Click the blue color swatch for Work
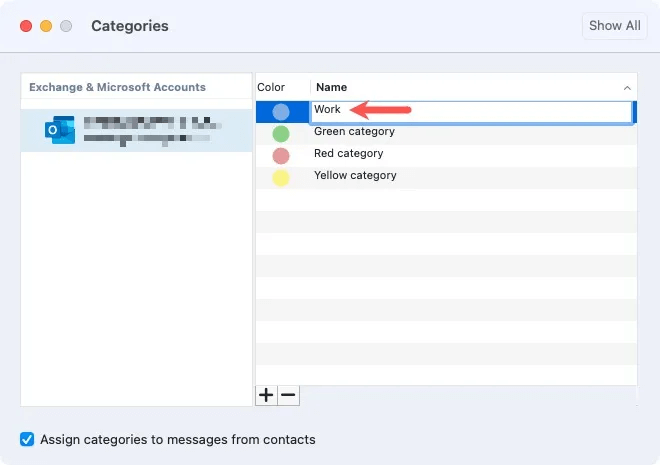The width and height of the screenshot is (660, 465). coord(281,112)
